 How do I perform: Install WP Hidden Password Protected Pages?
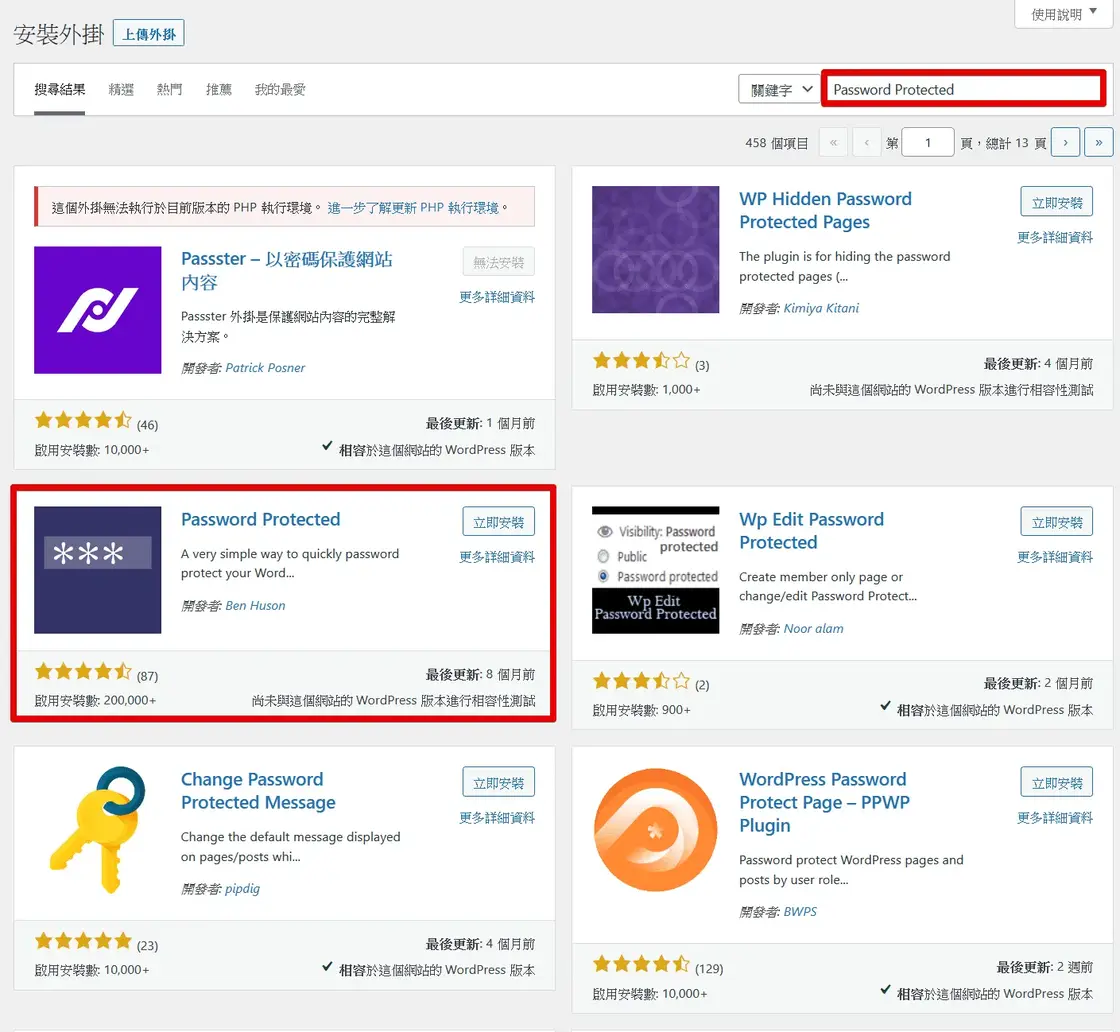[1056, 202]
